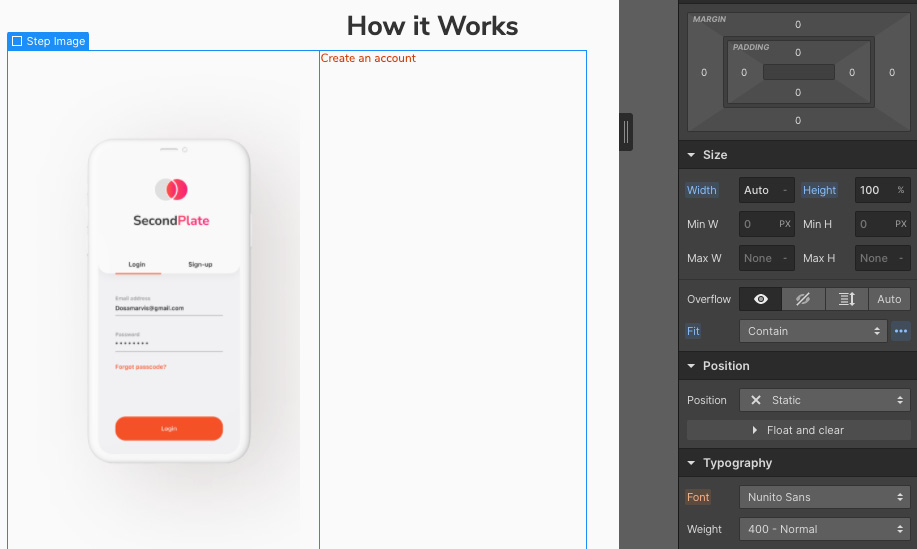917x549 pixels.
Task: Click the X icon in Position dropdown
Action: pyautogui.click(x=756, y=400)
